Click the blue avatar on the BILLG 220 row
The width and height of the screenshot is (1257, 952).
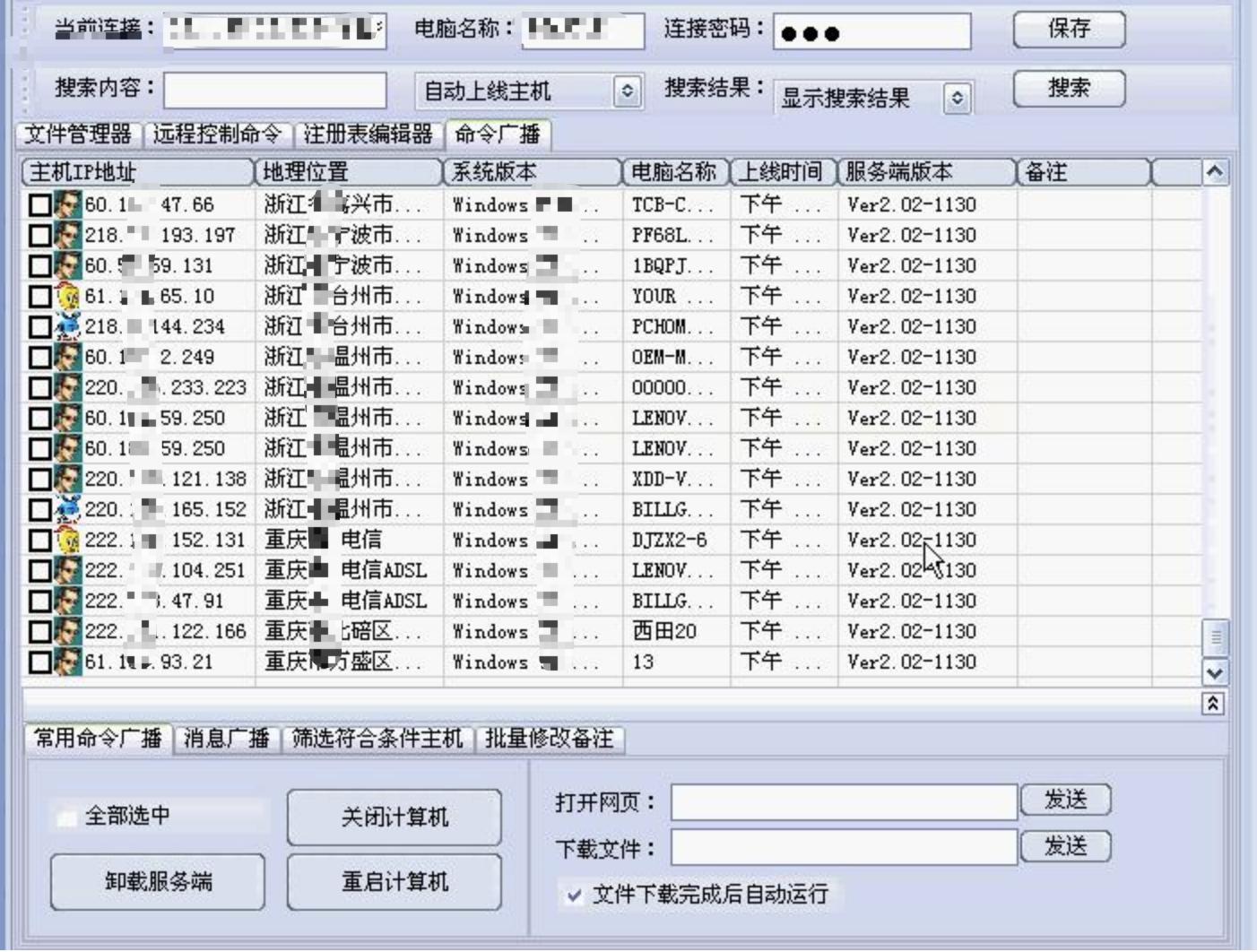pyautogui.click(x=67, y=509)
